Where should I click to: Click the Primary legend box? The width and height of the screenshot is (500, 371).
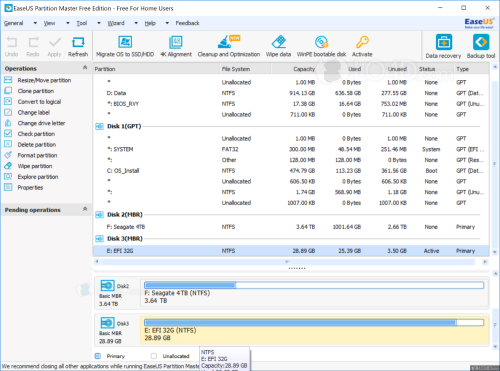(x=98, y=356)
